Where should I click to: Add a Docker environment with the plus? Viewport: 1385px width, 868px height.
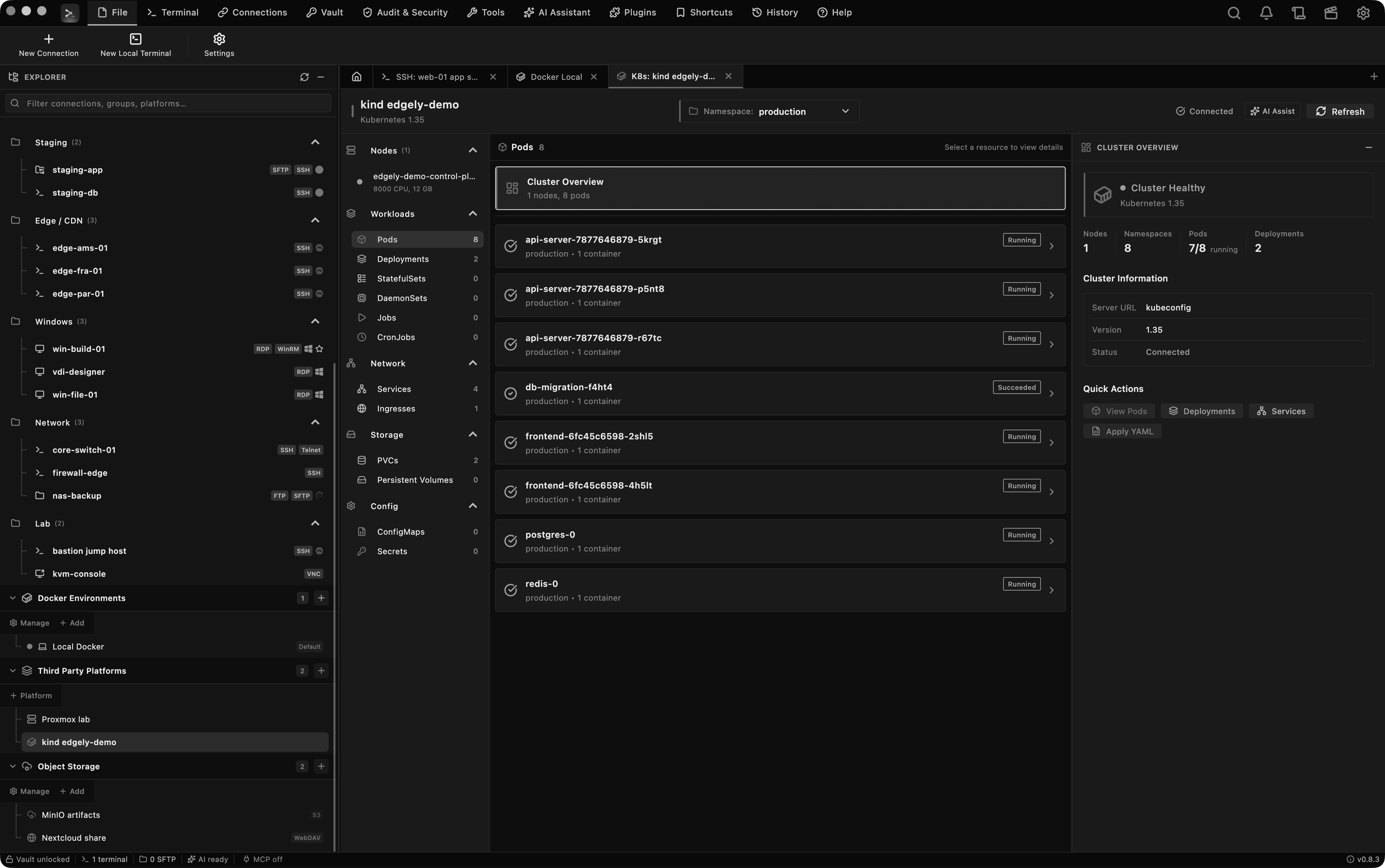[x=321, y=598]
